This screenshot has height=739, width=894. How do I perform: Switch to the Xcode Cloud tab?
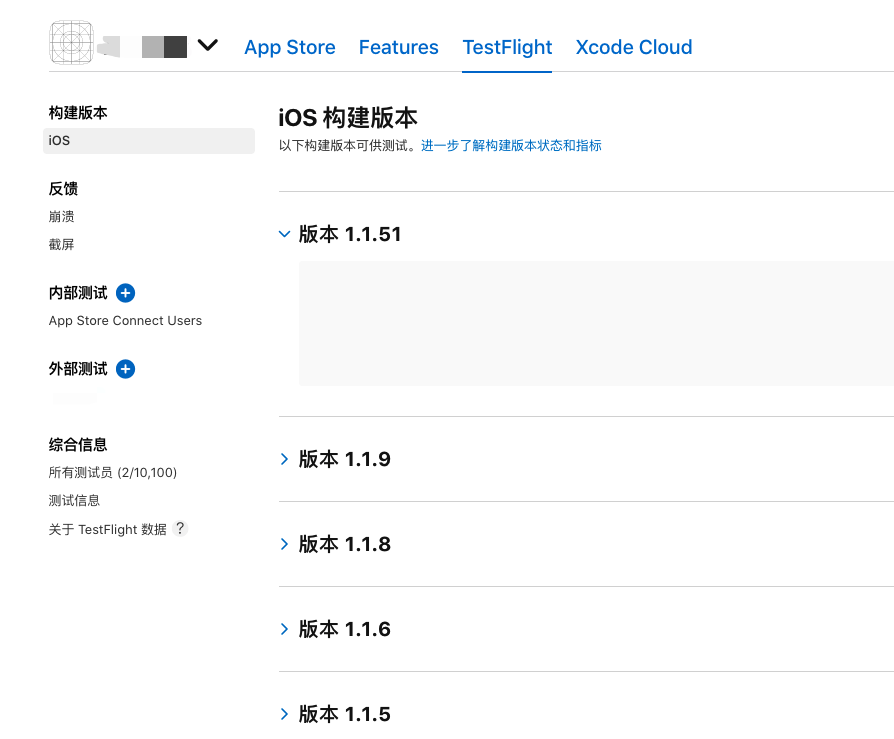633,47
